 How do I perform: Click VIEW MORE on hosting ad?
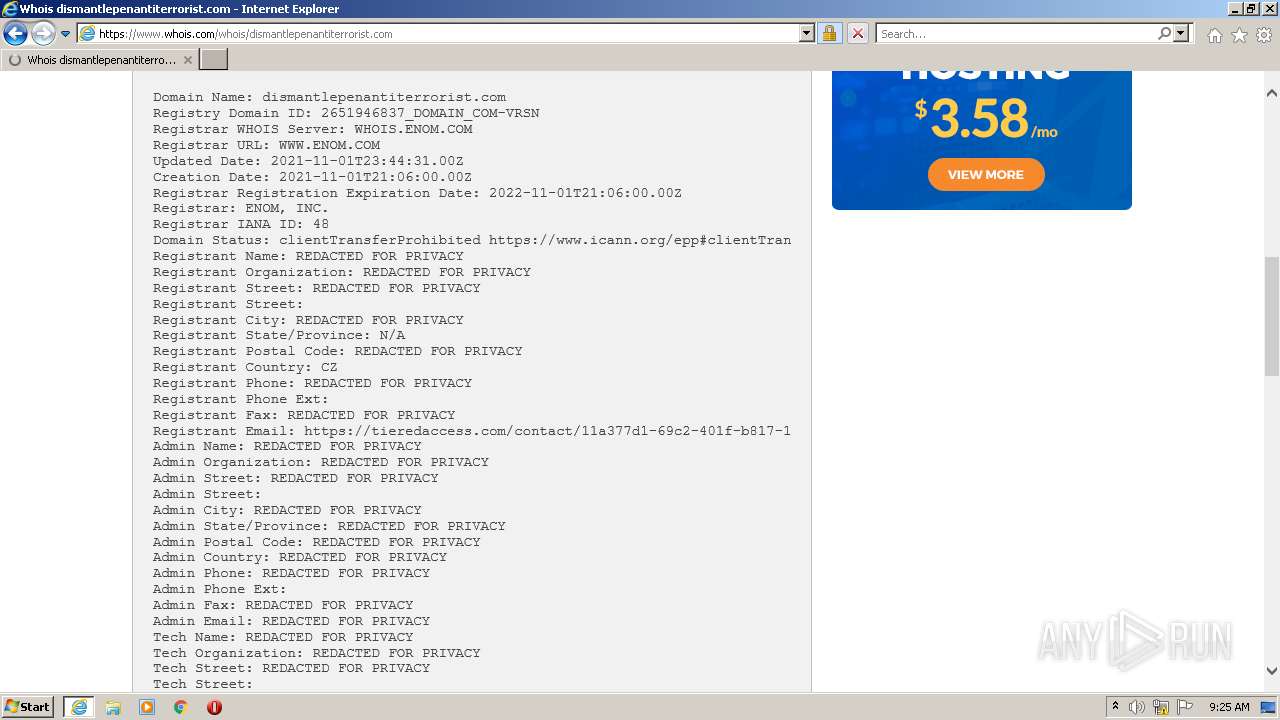click(986, 174)
